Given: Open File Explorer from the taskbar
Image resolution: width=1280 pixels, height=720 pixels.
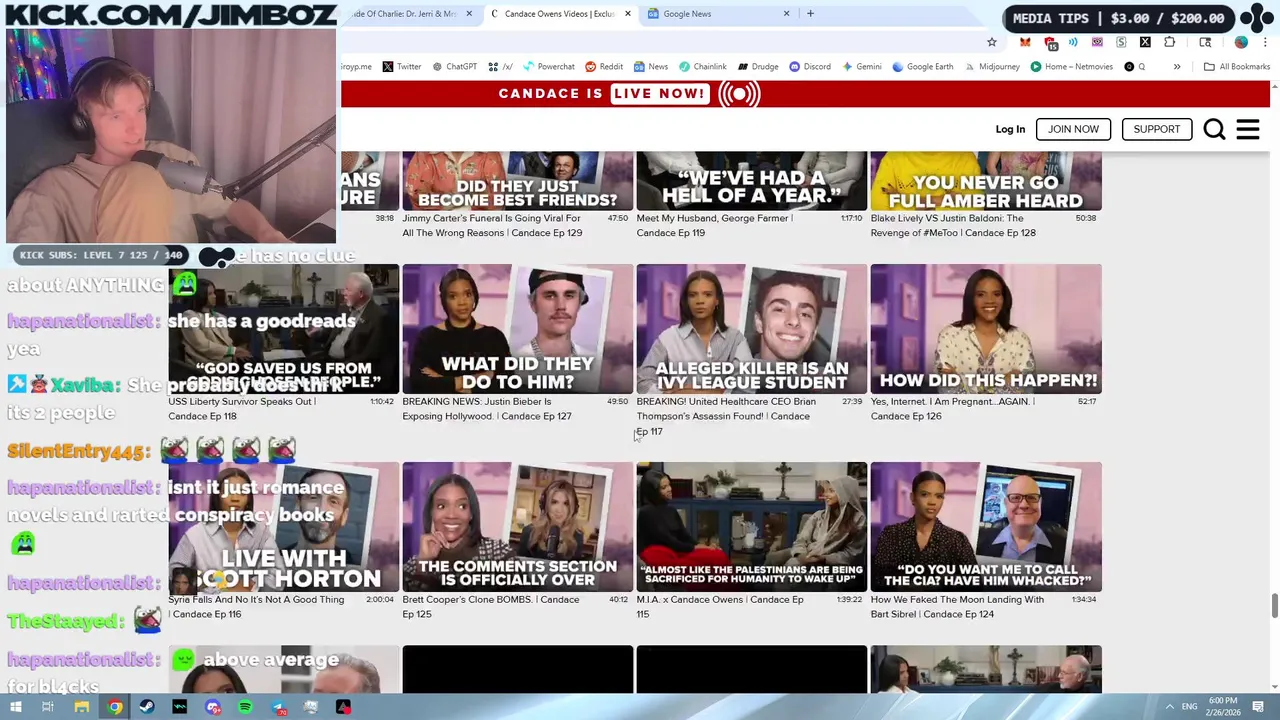Looking at the screenshot, I should (x=82, y=707).
